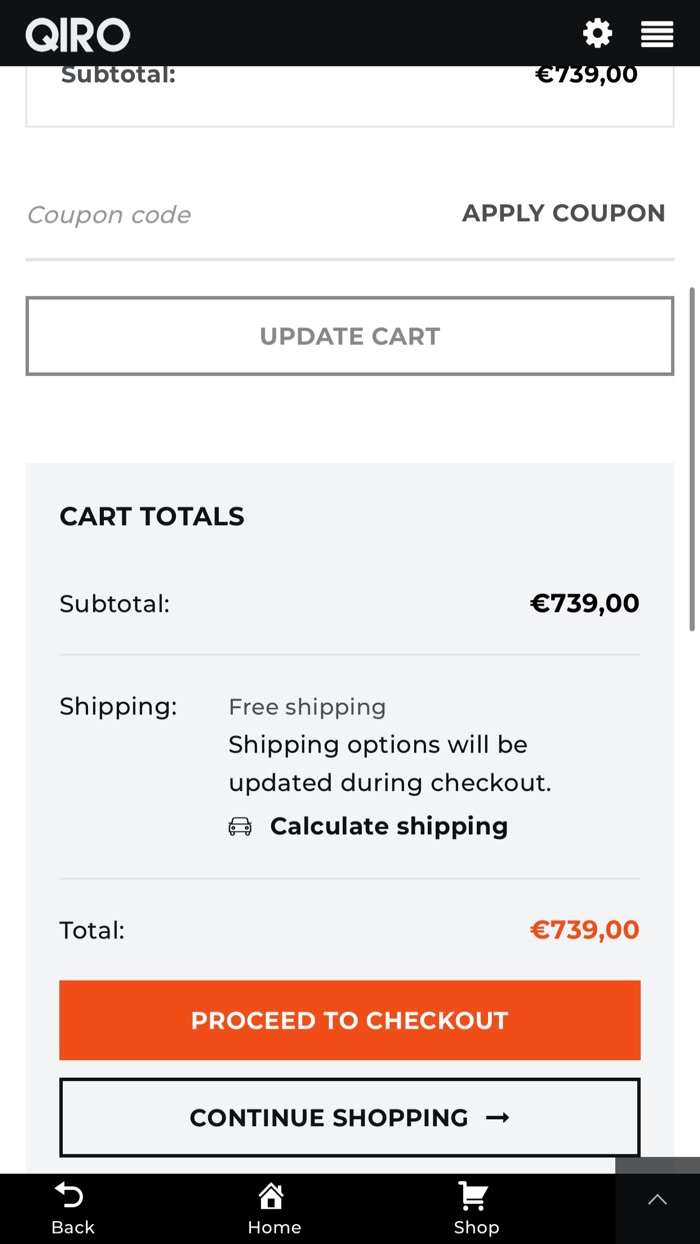Image resolution: width=700 pixels, height=1244 pixels.
Task: Open Shop via cart icon
Action: click(473, 1195)
